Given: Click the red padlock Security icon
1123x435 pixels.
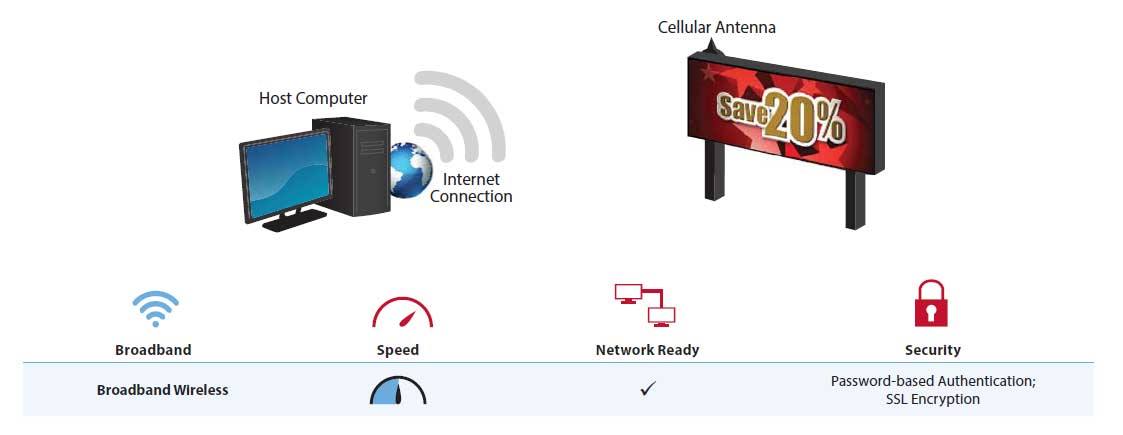Looking at the screenshot, I should (931, 303).
